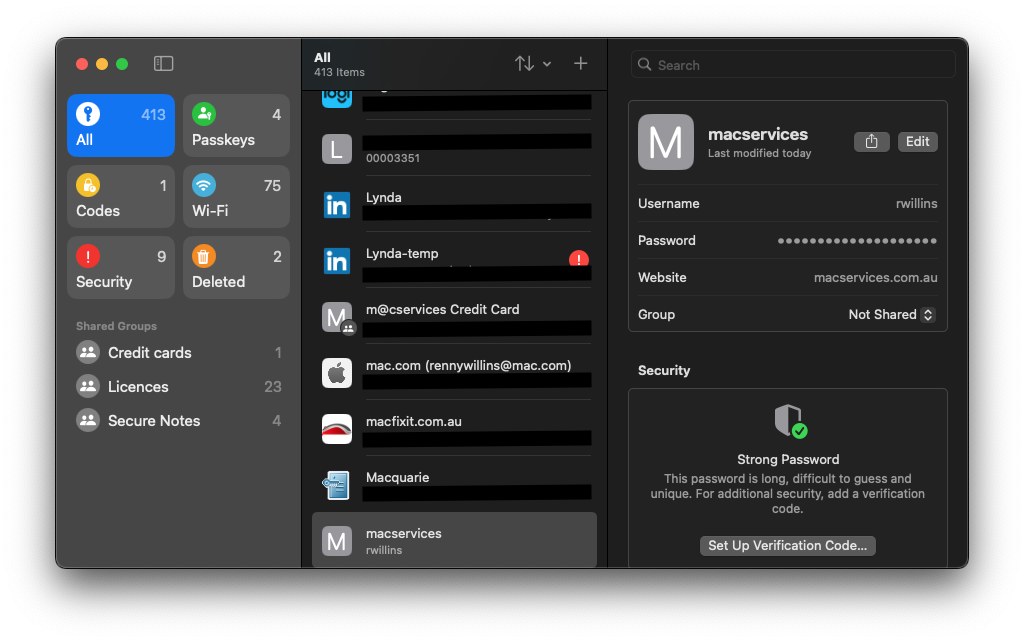Click the large M avatar in details
Image resolution: width=1024 pixels, height=642 pixels.
tap(666, 142)
